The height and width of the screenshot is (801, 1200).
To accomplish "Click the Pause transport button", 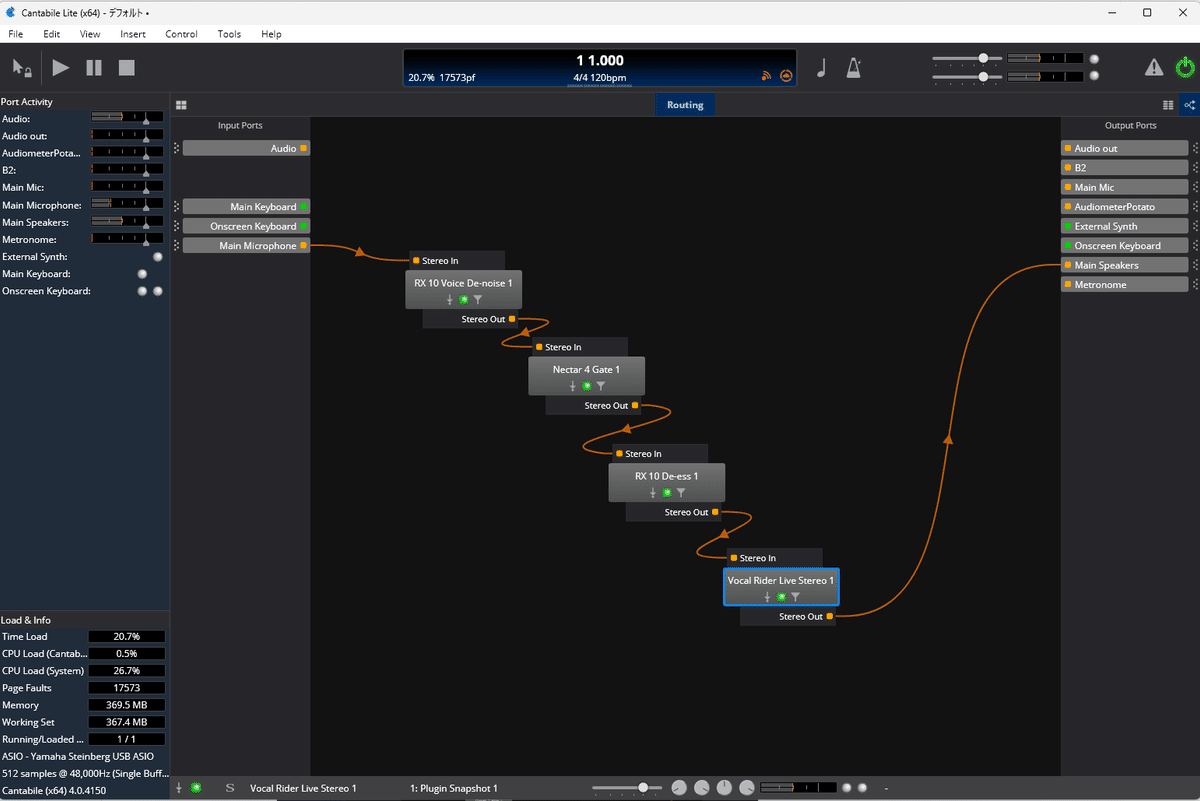I will pos(94,67).
